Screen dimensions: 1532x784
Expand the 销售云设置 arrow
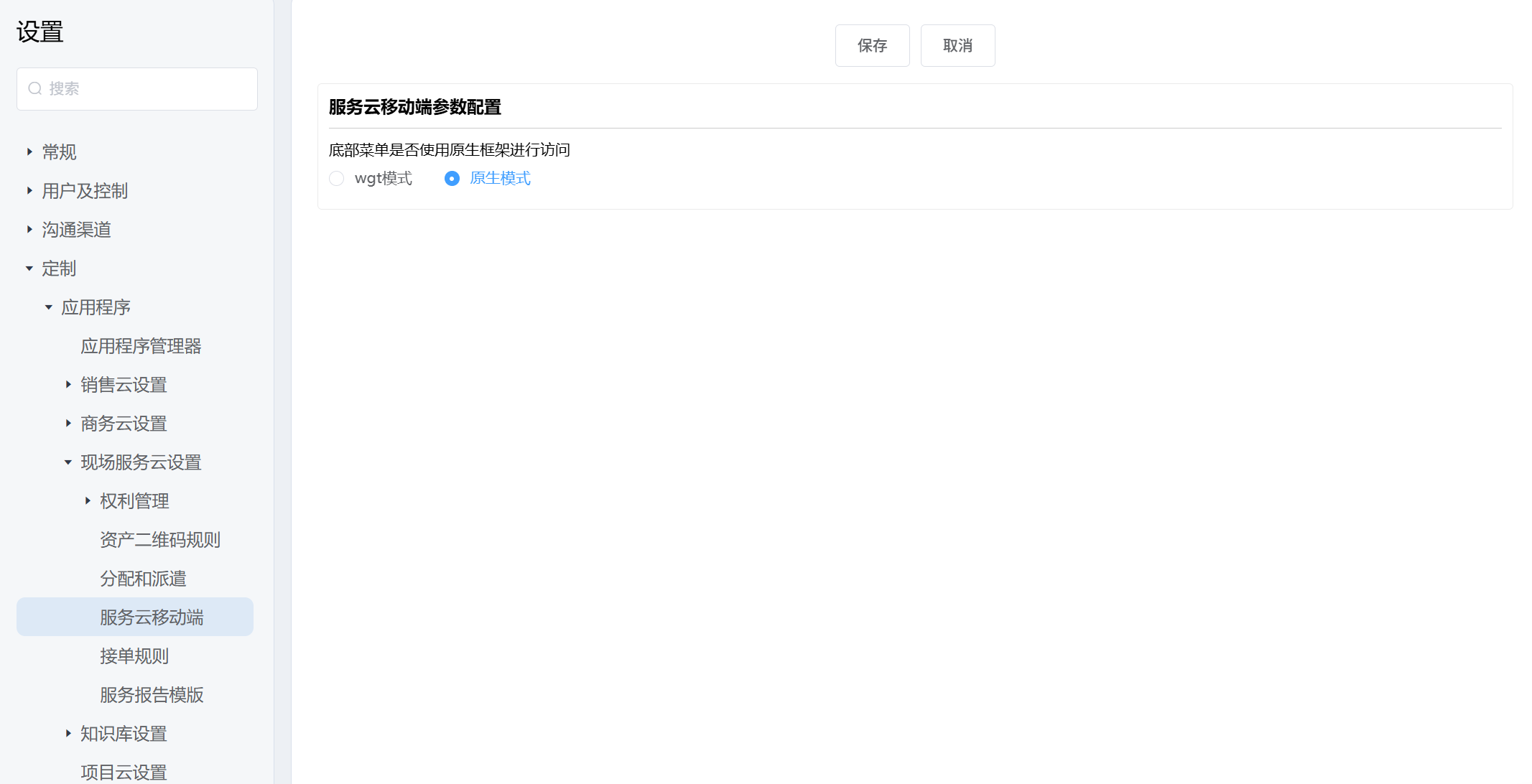click(68, 384)
